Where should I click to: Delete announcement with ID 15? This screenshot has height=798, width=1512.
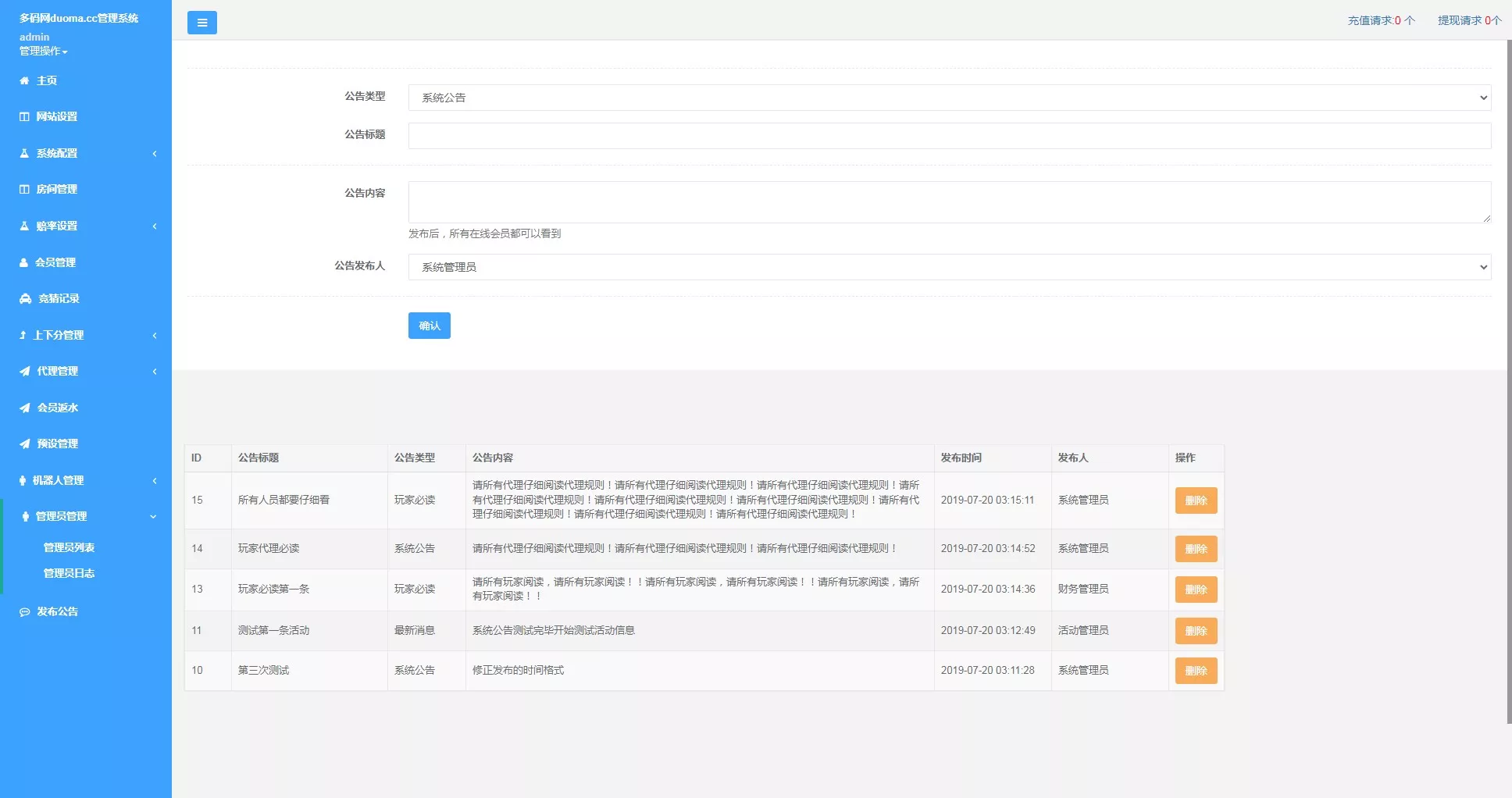pos(1196,501)
